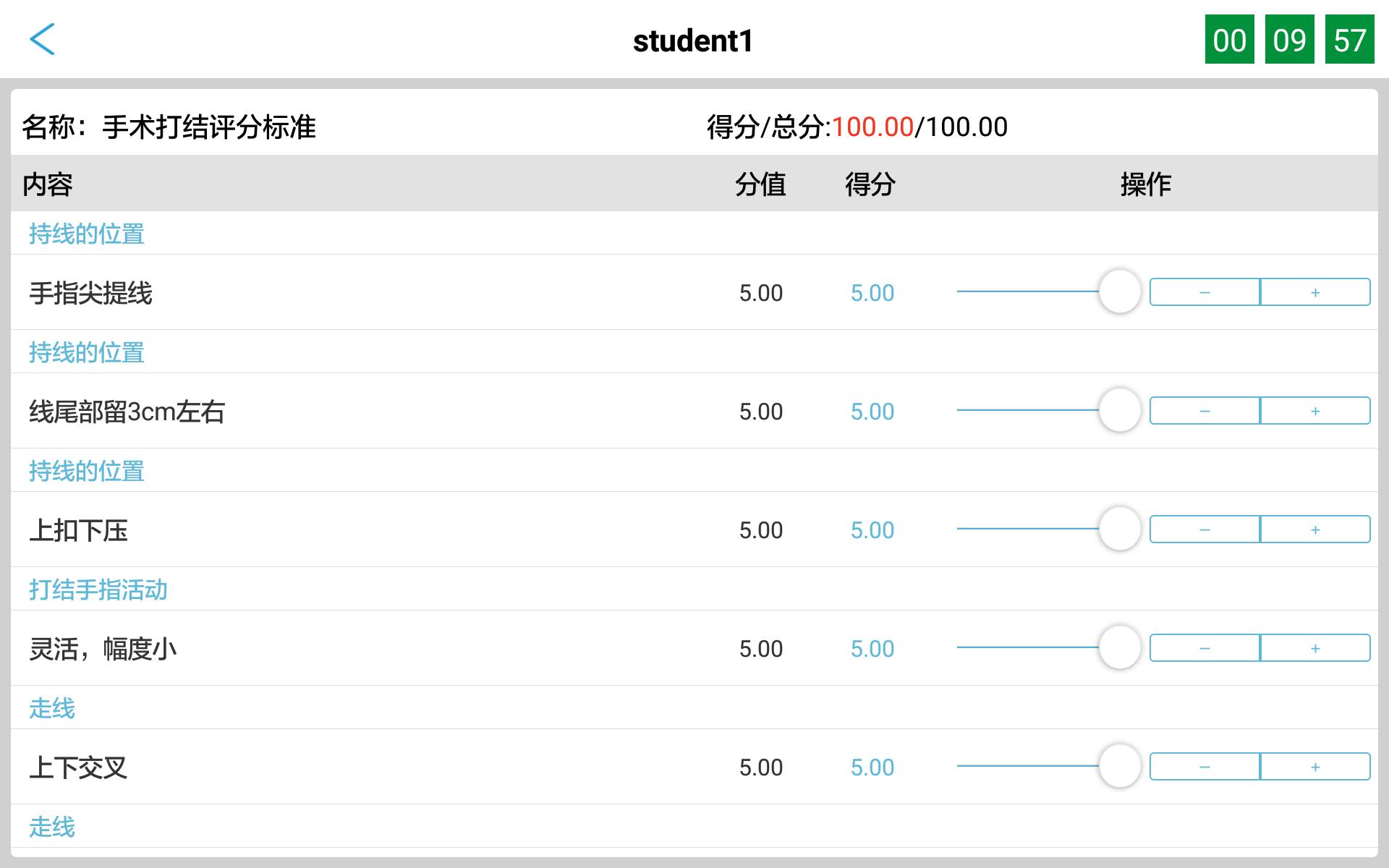Drag the slider for 上扣下压 score

(x=1120, y=527)
